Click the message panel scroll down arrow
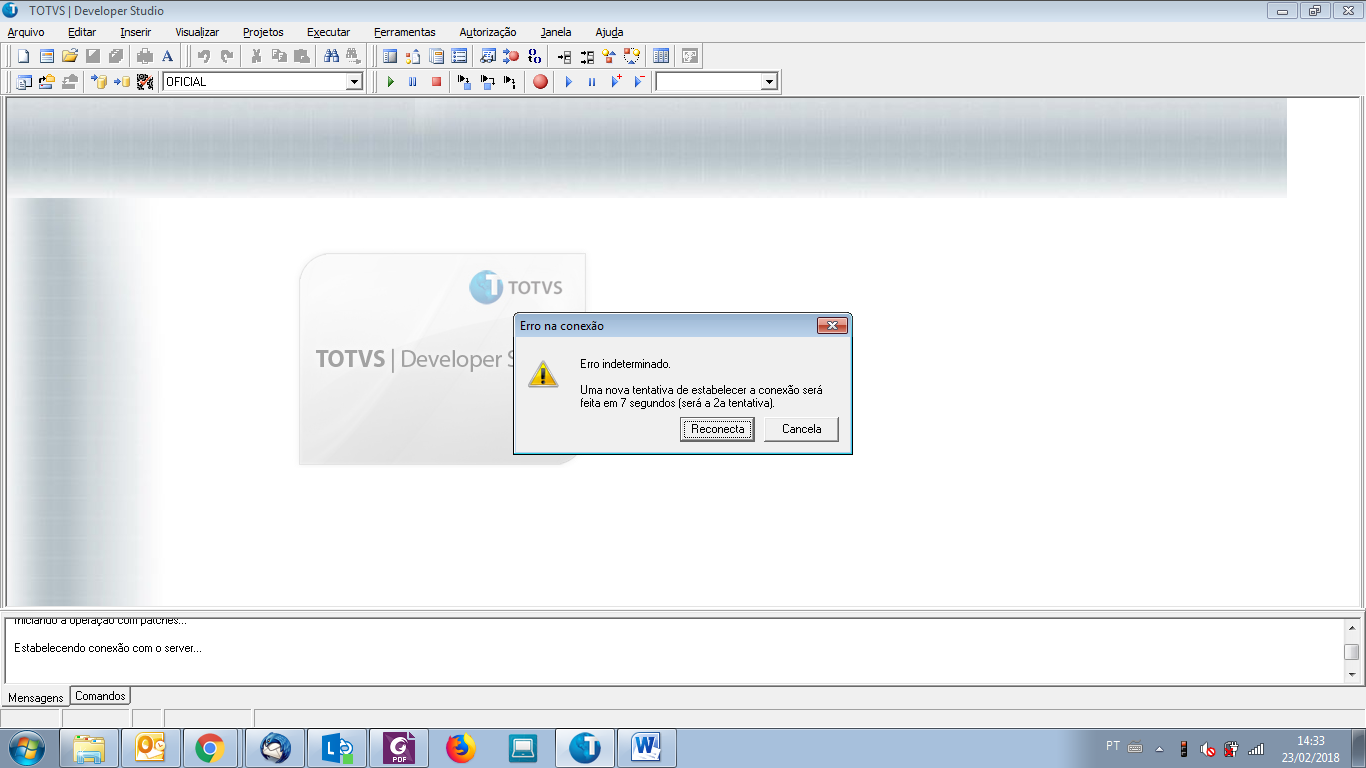 click(1351, 675)
